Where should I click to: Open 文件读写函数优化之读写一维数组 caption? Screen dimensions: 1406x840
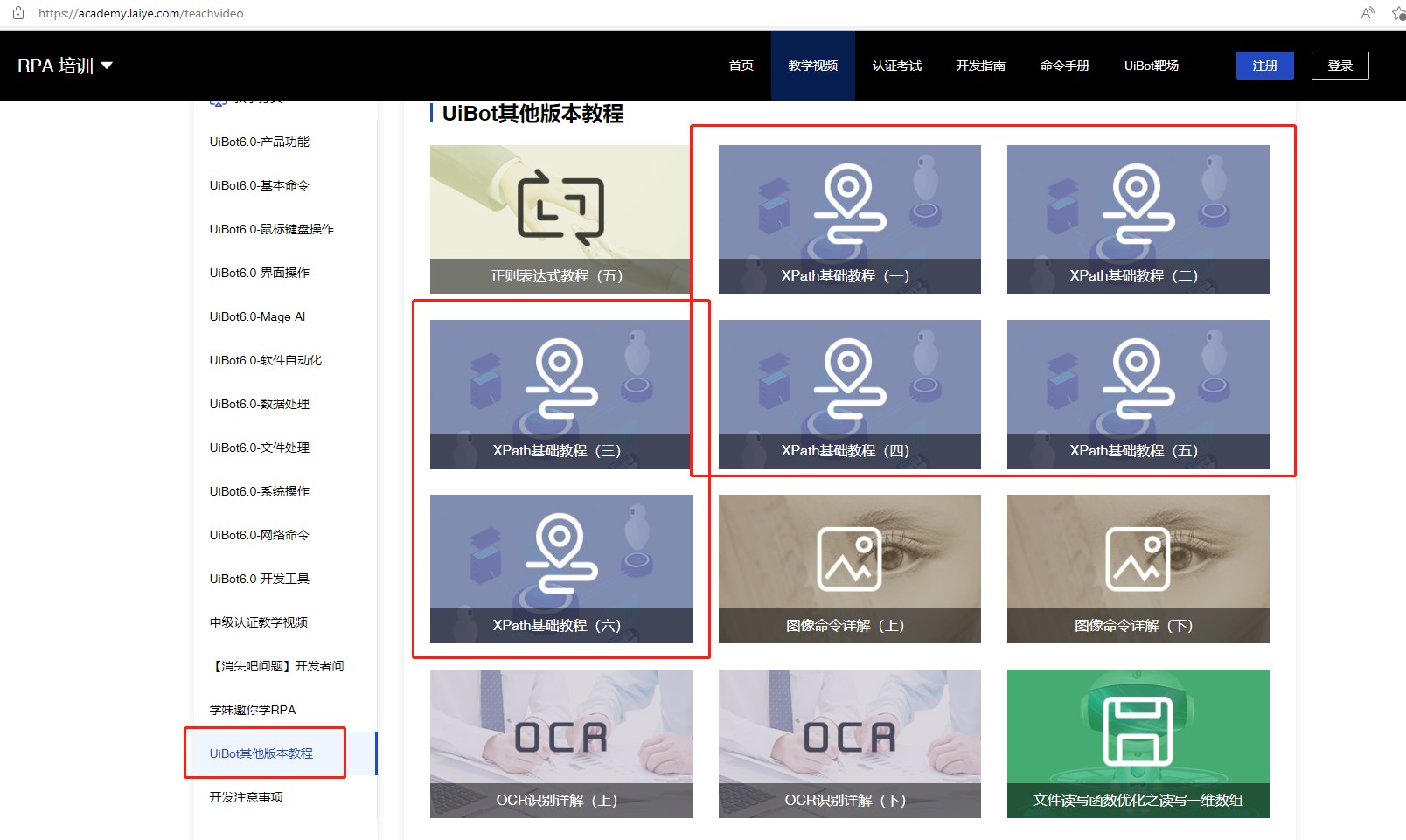click(x=1138, y=801)
